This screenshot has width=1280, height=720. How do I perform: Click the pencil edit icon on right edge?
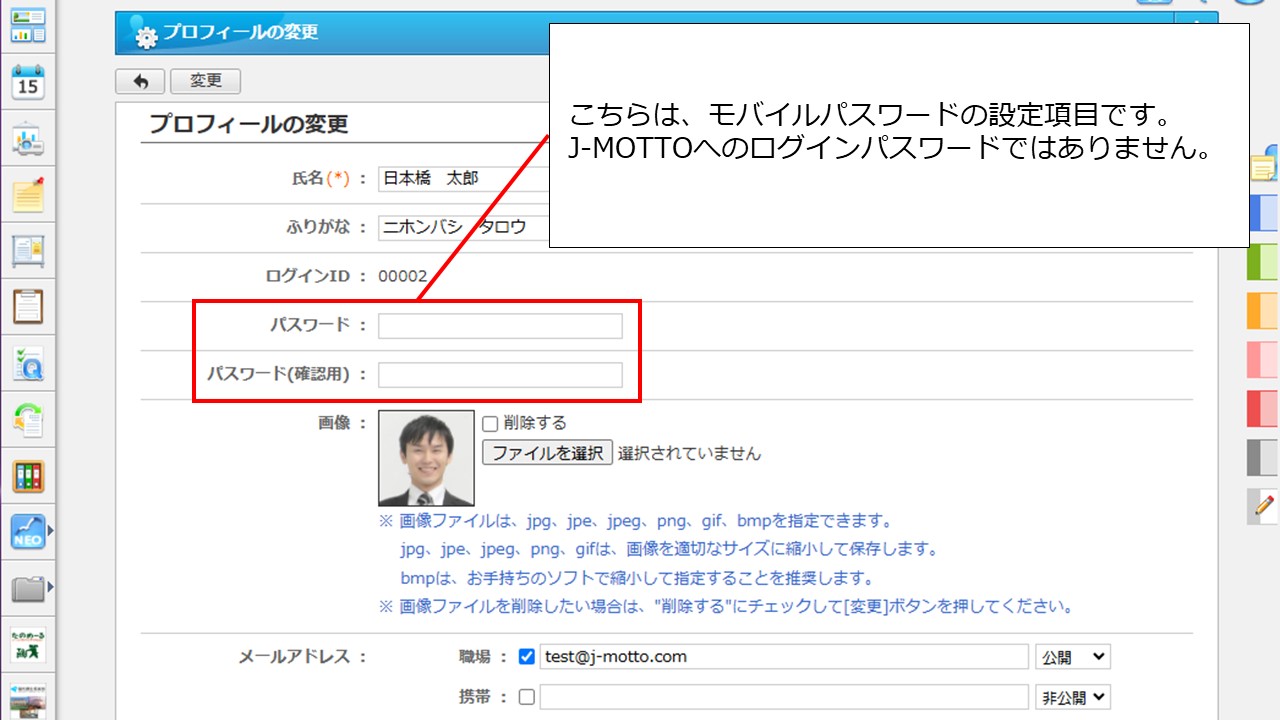tap(1265, 506)
